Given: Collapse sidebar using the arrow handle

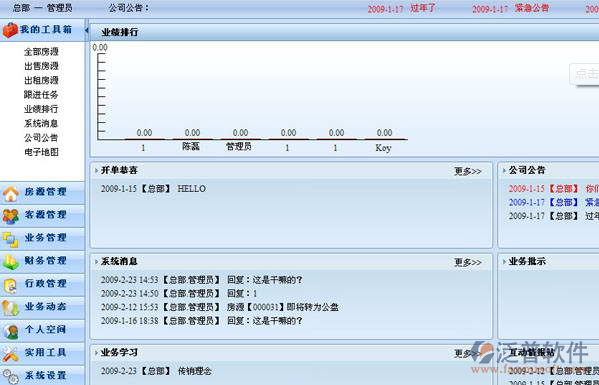Looking at the screenshot, I should click(87, 30).
